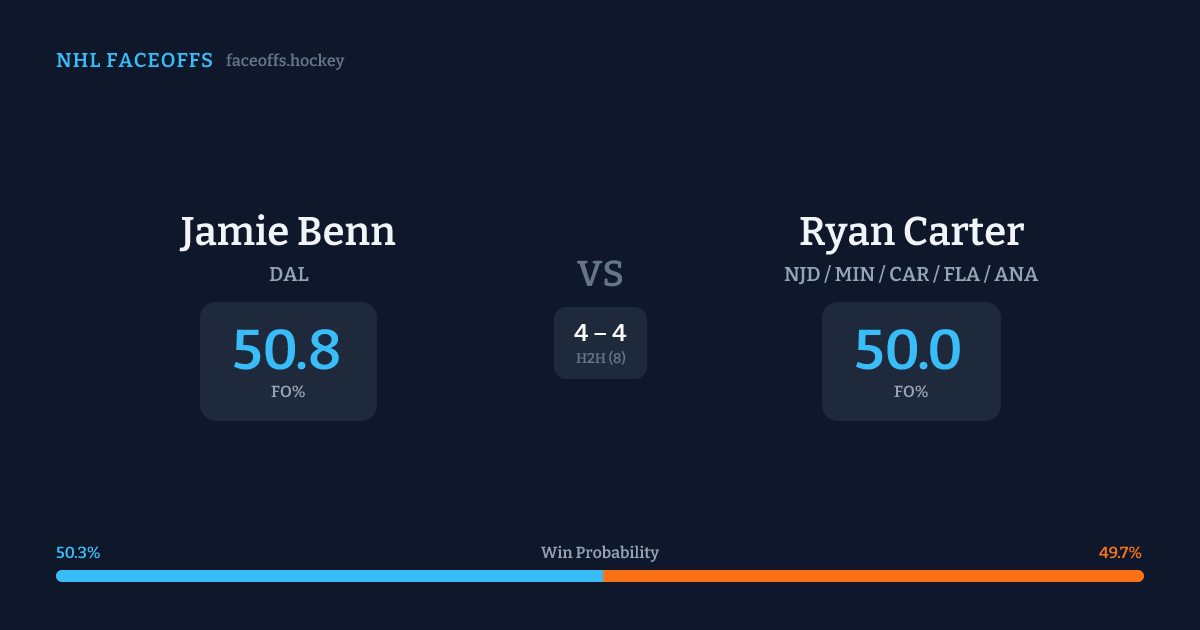
Task: Click the 49.7% win probability value
Action: pyautogui.click(x=1120, y=553)
